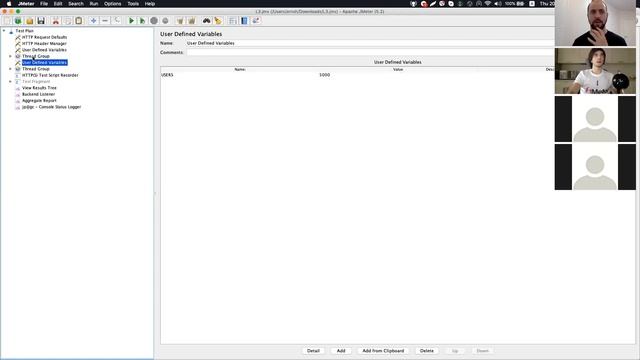This screenshot has width=640, height=360.
Task: Open the File menu
Action: (44, 4)
